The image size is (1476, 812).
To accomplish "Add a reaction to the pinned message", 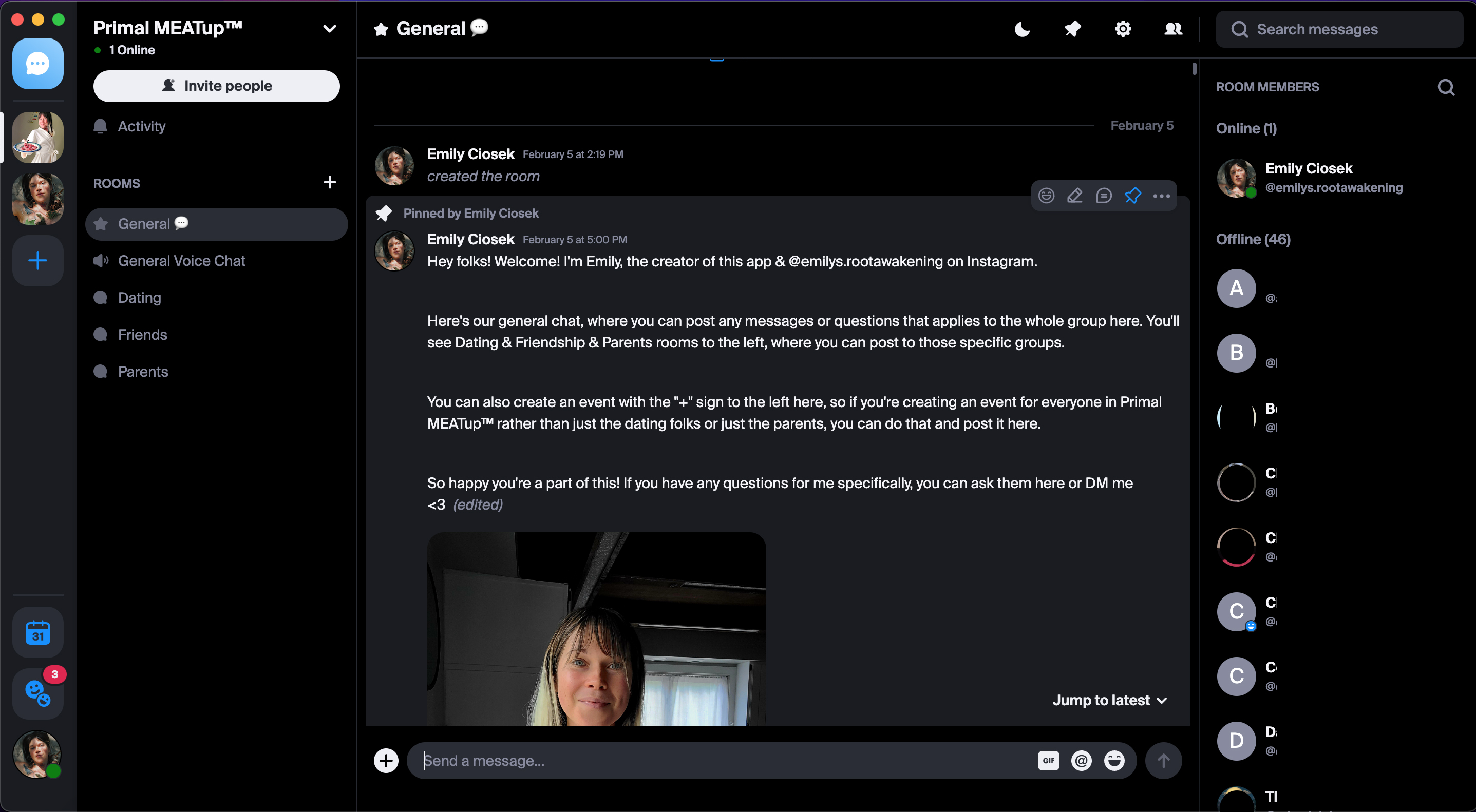I will [1046, 196].
